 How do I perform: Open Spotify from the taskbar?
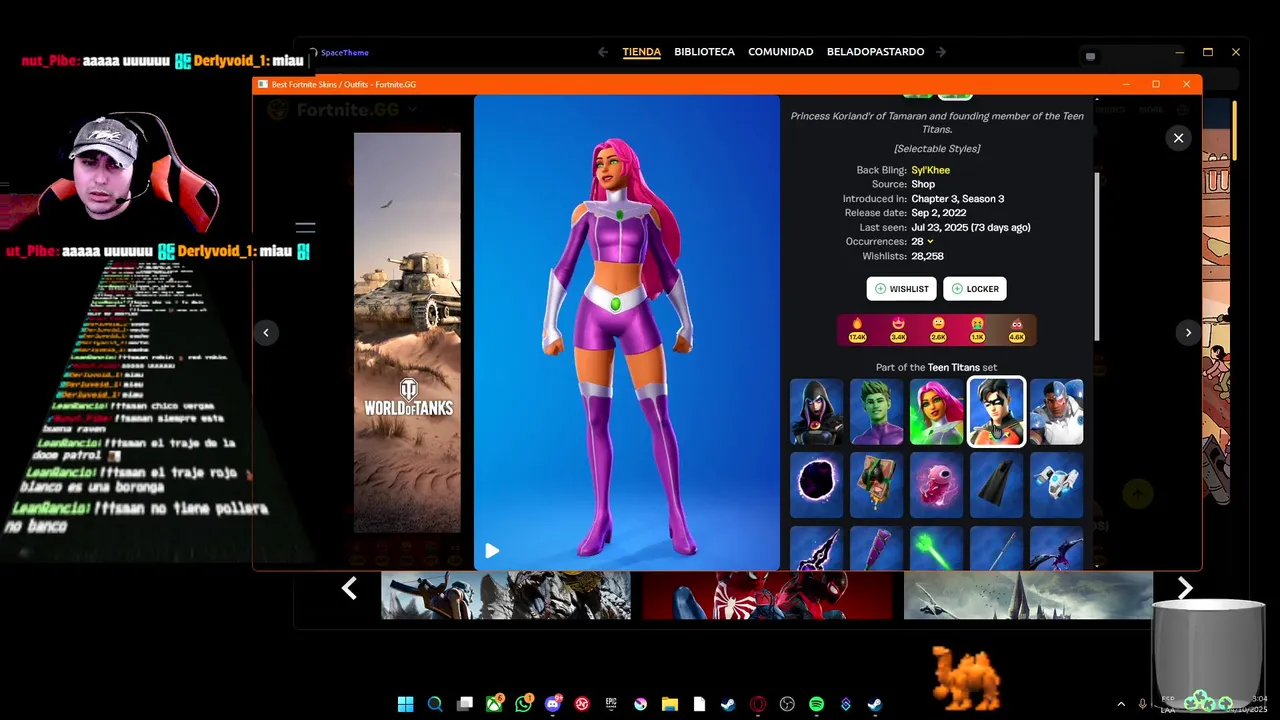[816, 704]
